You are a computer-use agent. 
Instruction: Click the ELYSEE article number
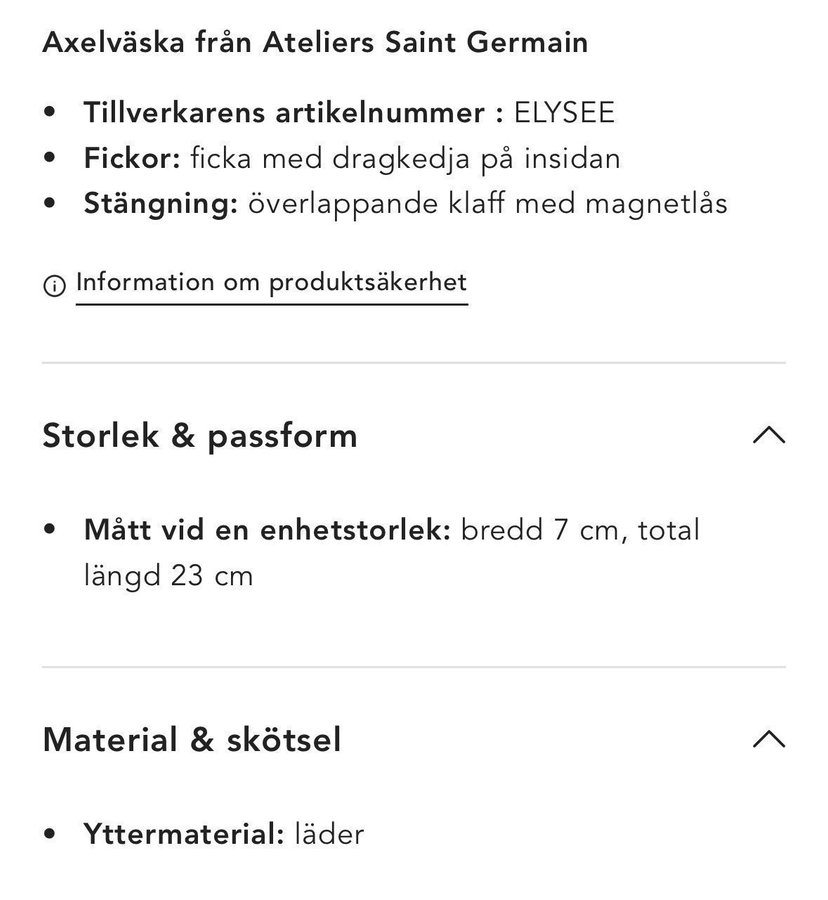(x=564, y=112)
